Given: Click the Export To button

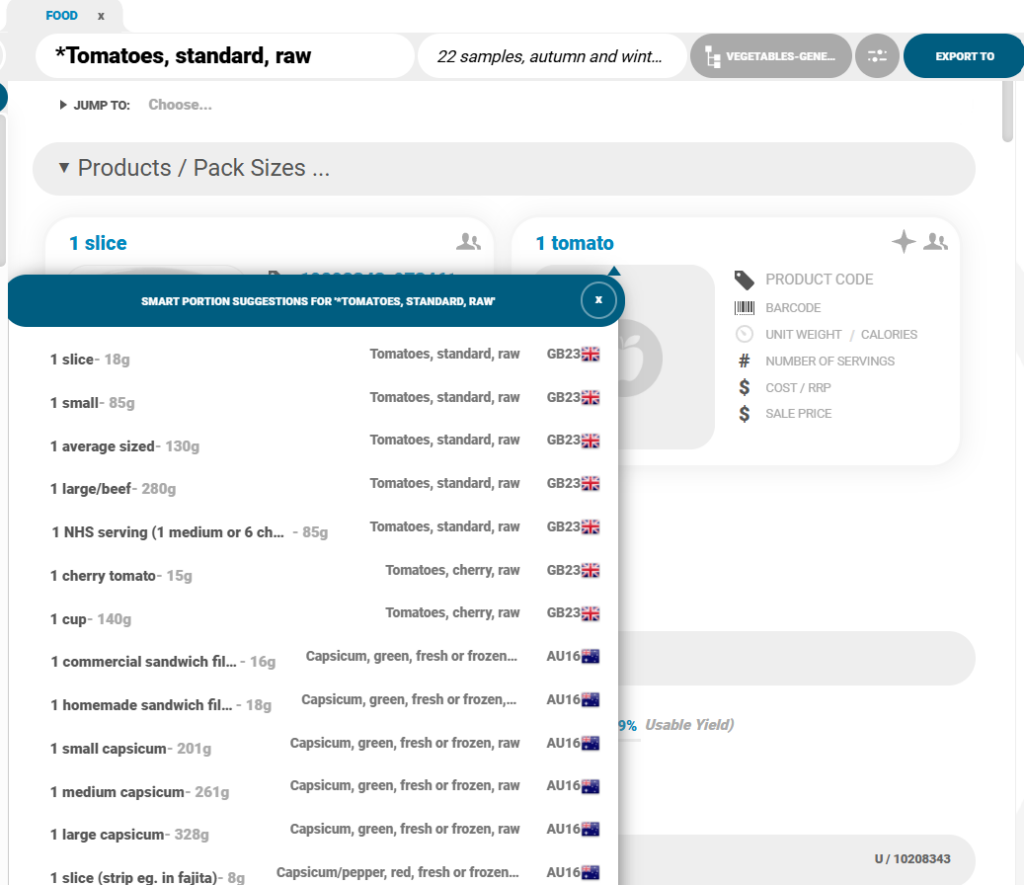Looking at the screenshot, I should tap(964, 56).
